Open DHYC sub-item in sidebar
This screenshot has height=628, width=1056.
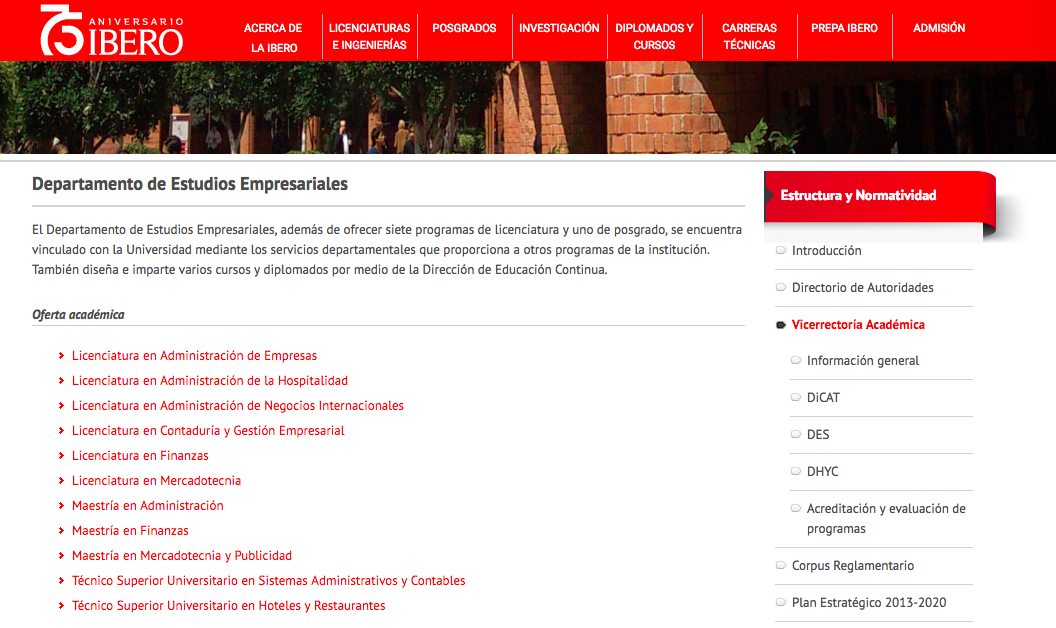tap(822, 472)
